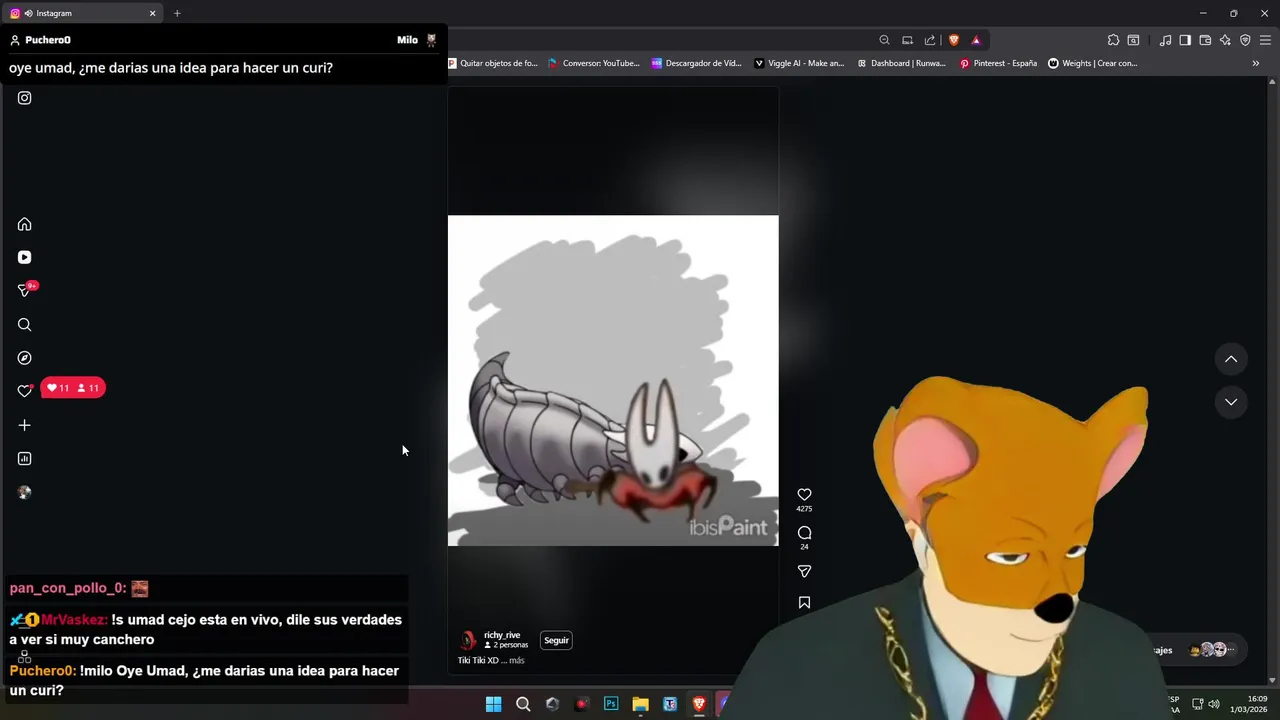1280x720 pixels.
Task: Open the reel's comments
Action: pos(804,532)
